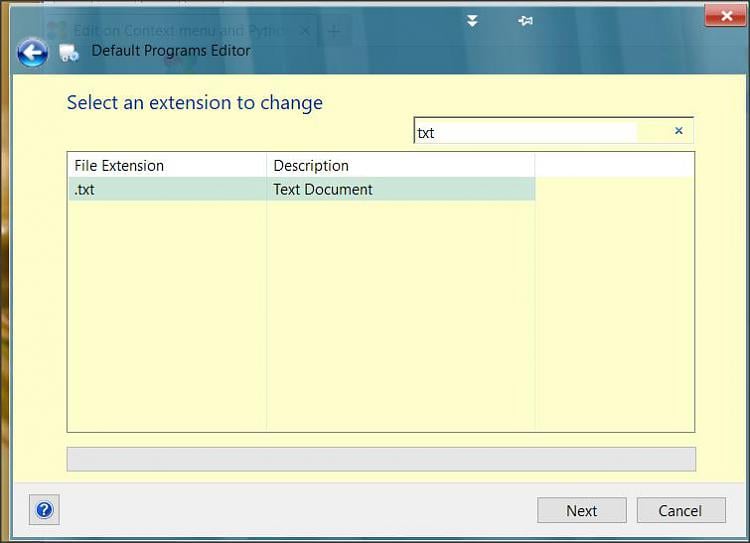Screen dimensions: 750x543
Task: Close the Default Programs Editor window
Action: pos(724,15)
